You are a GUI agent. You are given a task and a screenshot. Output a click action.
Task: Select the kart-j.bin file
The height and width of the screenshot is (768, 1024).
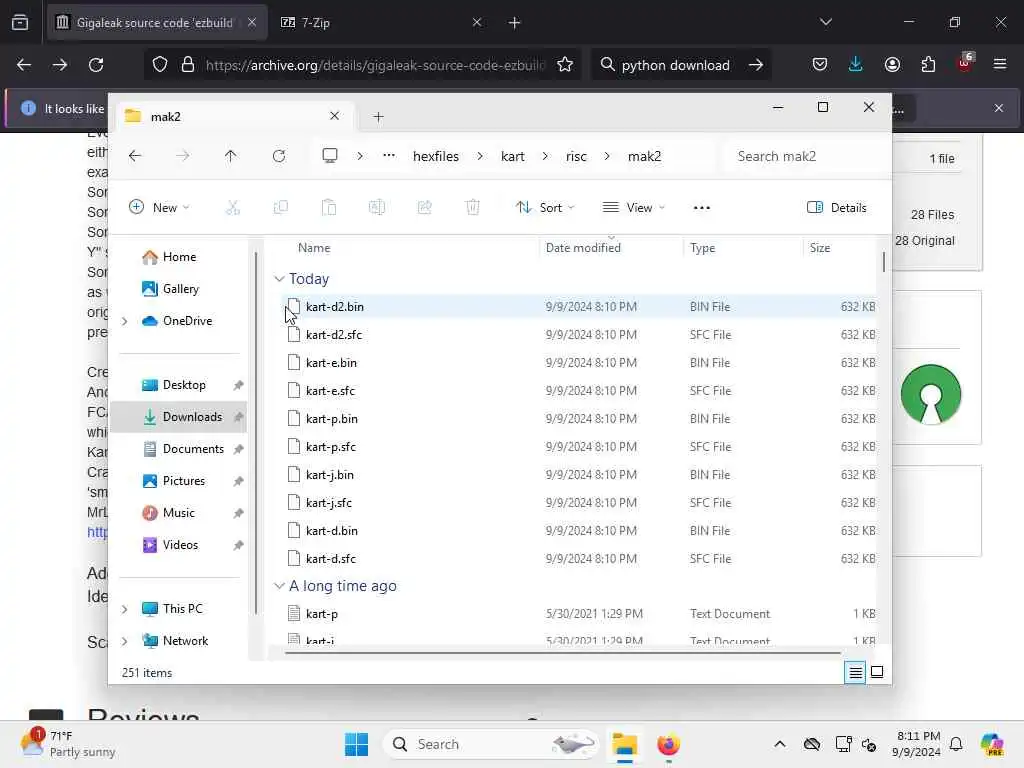579,475
